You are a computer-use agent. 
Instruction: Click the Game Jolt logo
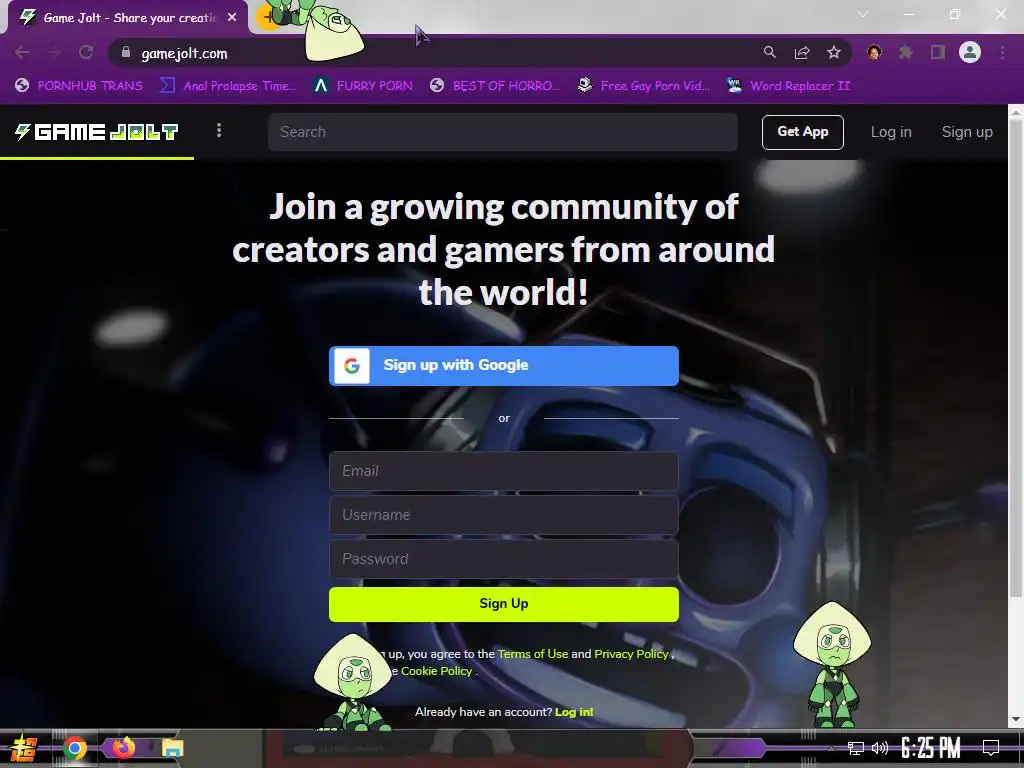(x=97, y=132)
